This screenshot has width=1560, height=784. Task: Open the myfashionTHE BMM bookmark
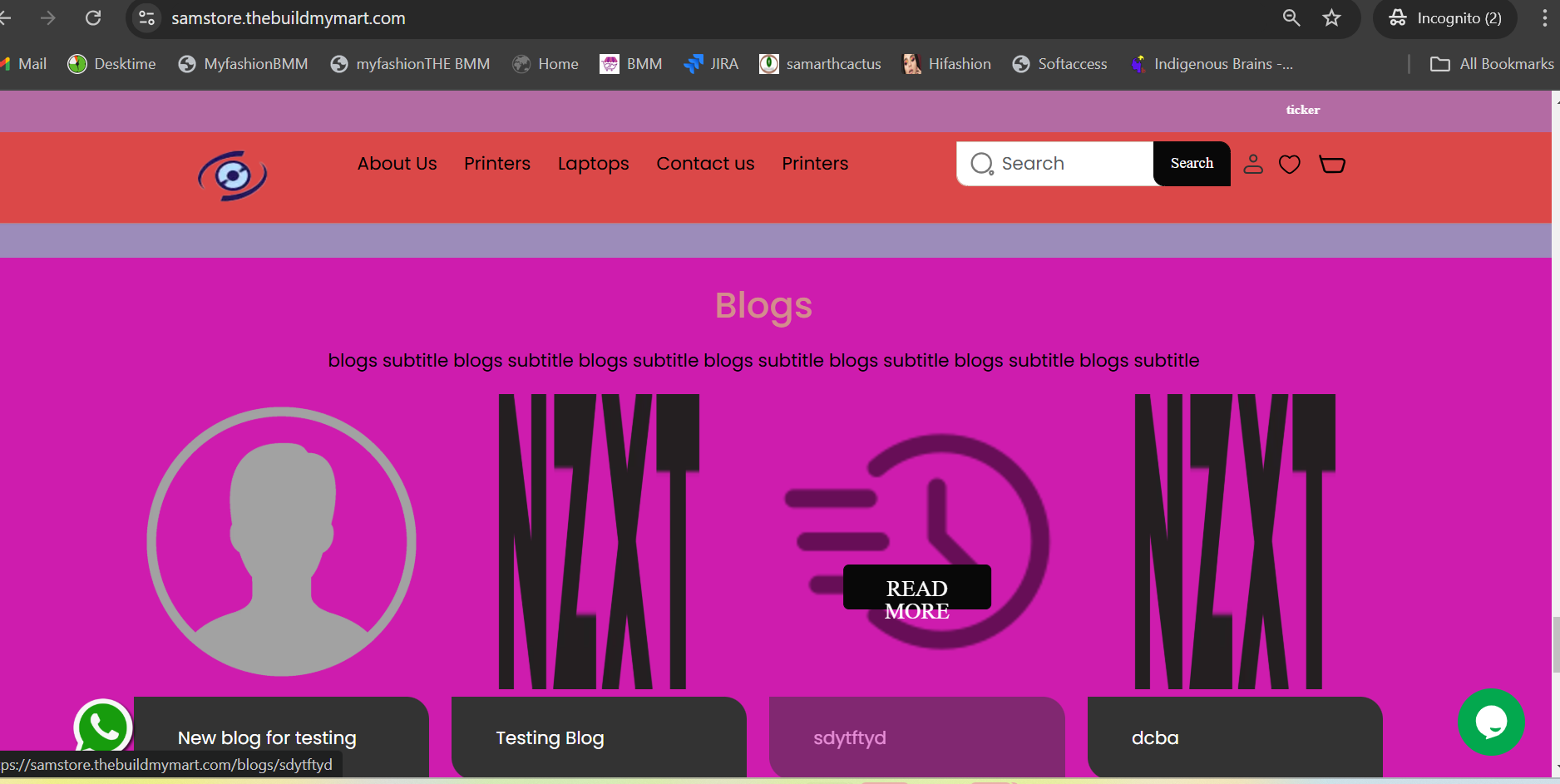click(x=410, y=64)
